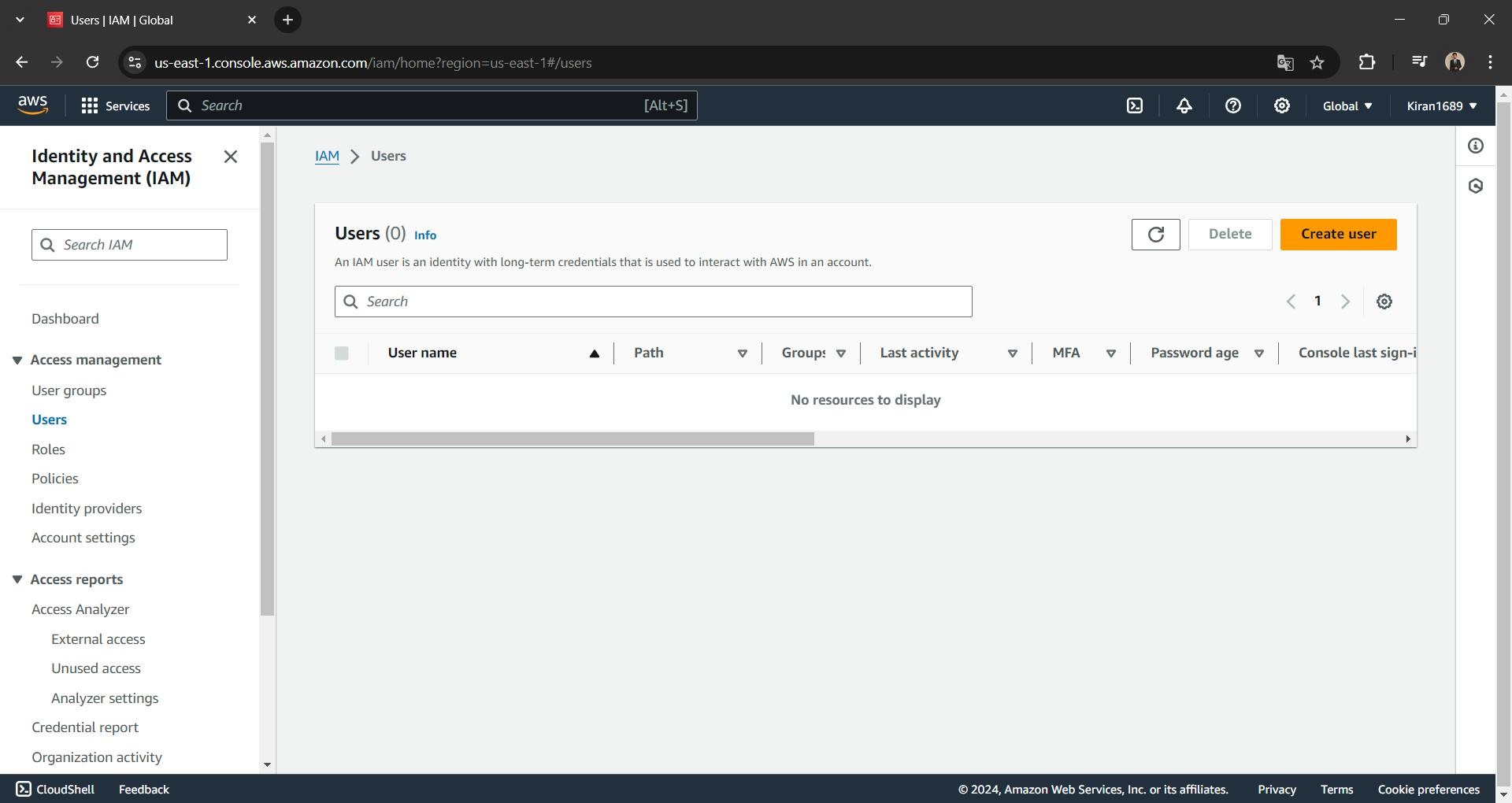Sort by User name ascending arrow
1512x803 pixels.
[595, 353]
